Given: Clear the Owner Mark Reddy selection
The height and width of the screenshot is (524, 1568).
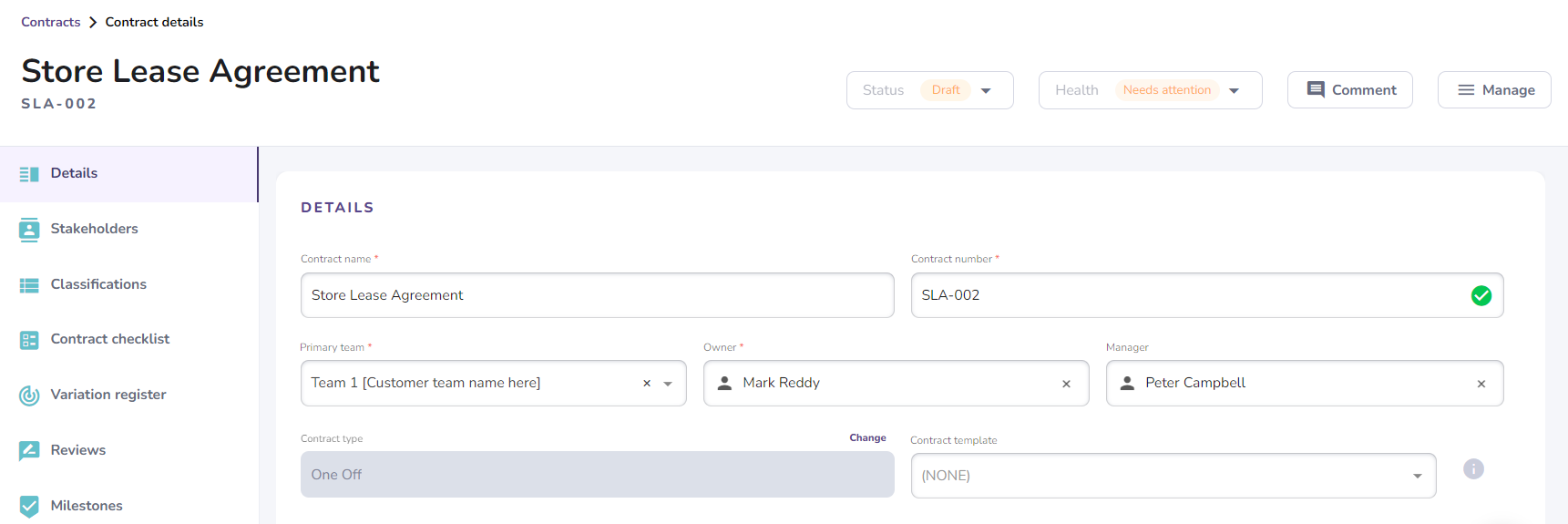Looking at the screenshot, I should [1066, 384].
